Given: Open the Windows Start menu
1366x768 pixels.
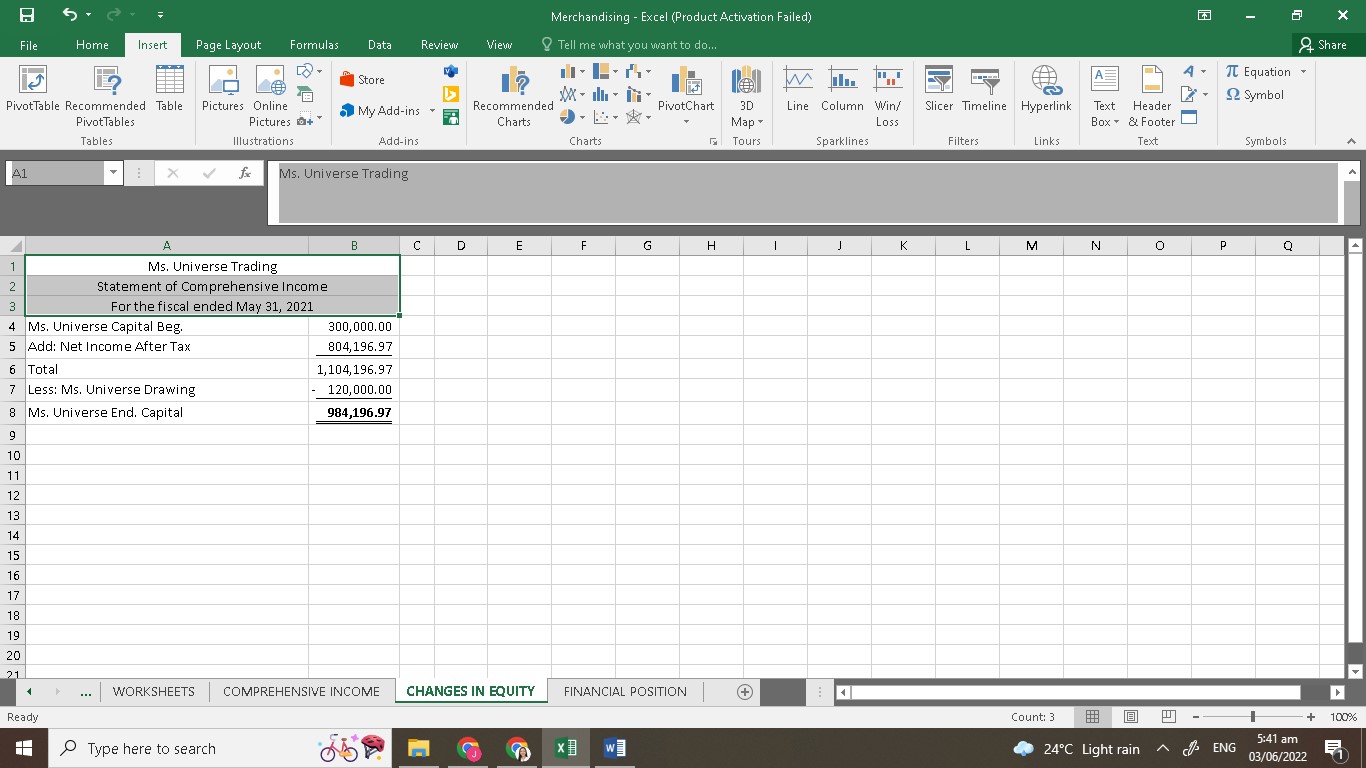Looking at the screenshot, I should [x=22, y=748].
